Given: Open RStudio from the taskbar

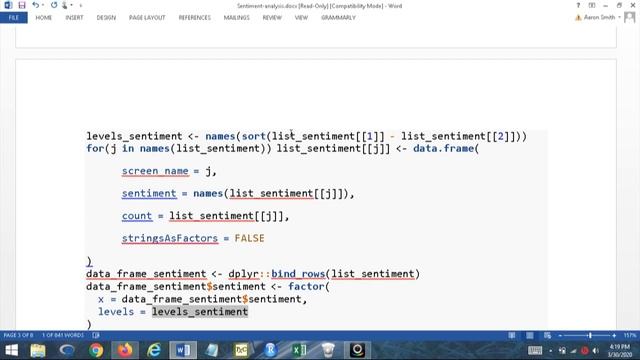Looking at the screenshot, I should (x=270, y=350).
